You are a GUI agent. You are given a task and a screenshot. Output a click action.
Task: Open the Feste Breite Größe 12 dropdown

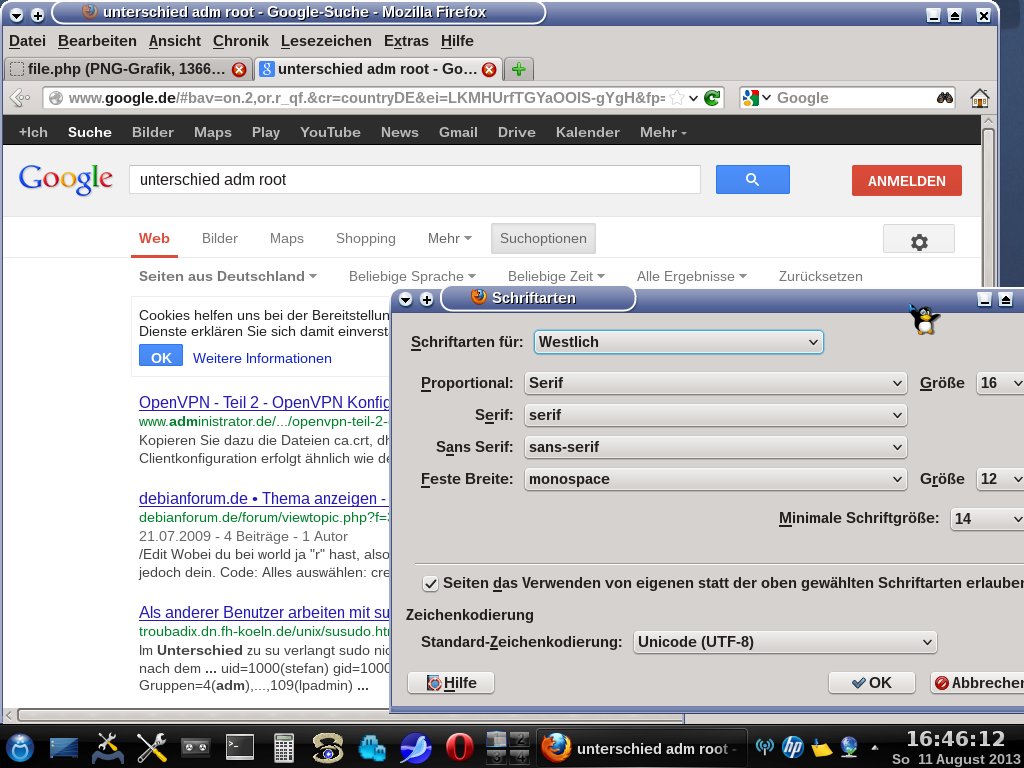[1000, 479]
